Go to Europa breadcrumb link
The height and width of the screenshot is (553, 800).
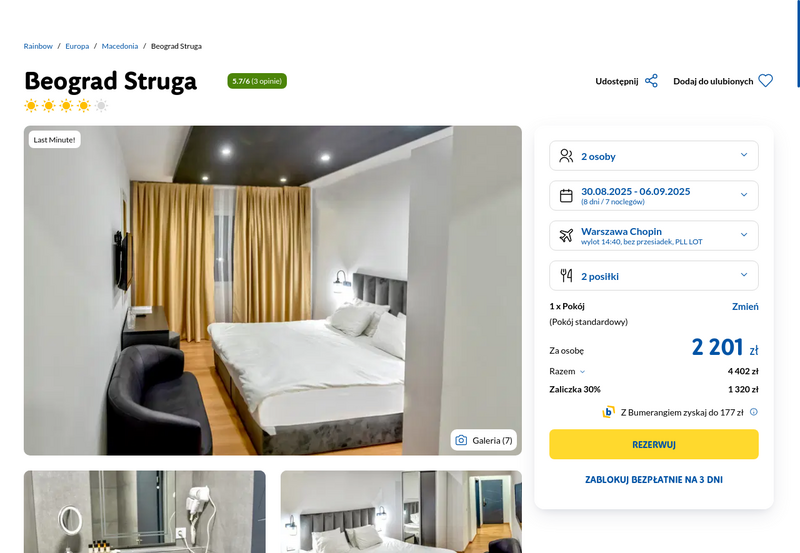click(77, 46)
